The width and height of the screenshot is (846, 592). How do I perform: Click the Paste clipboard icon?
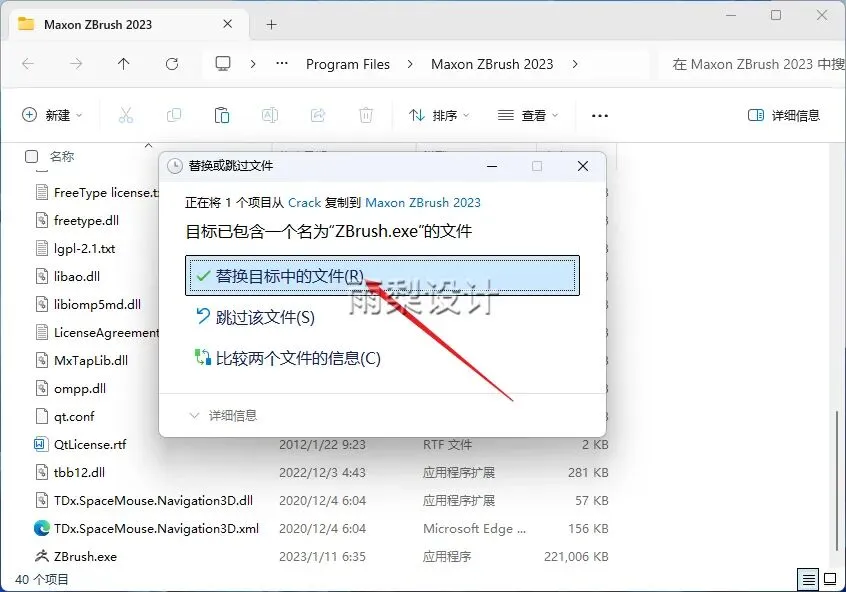[222, 115]
